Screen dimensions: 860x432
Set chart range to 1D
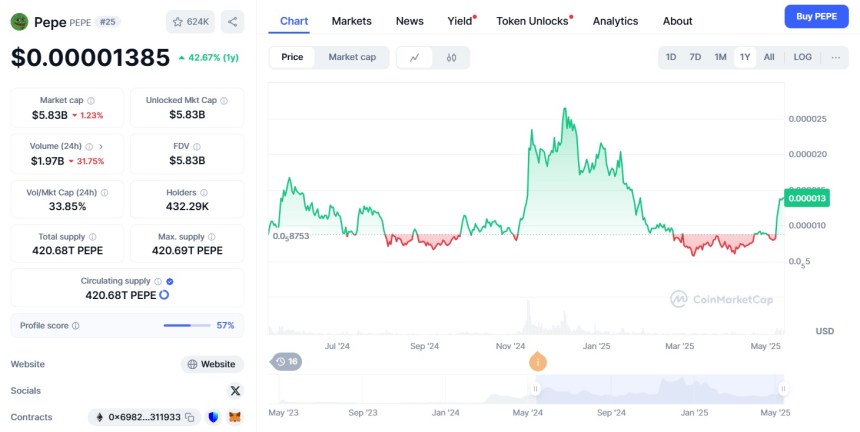(x=671, y=57)
